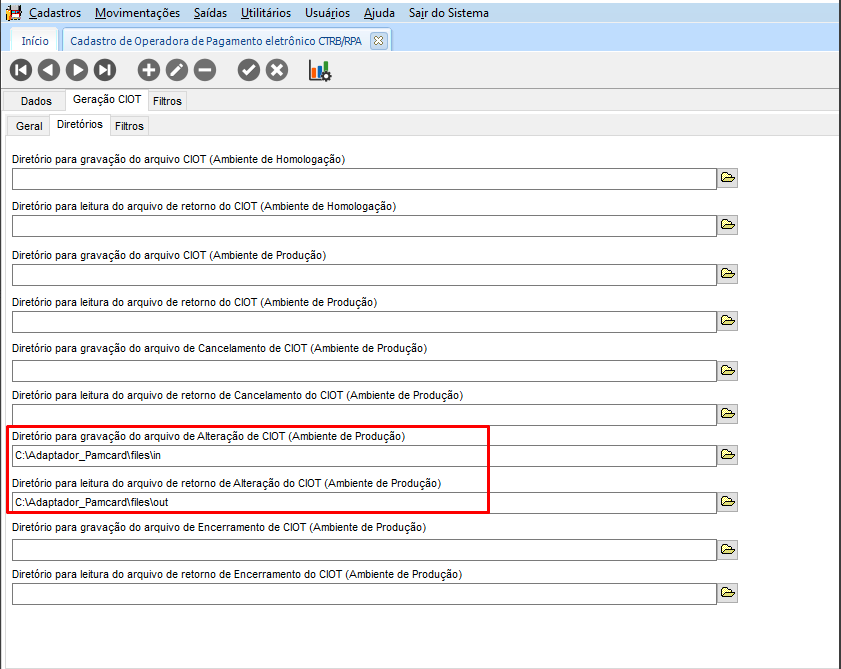Switch to the Geral sub-tab
The width and height of the screenshot is (841, 669).
coord(29,126)
